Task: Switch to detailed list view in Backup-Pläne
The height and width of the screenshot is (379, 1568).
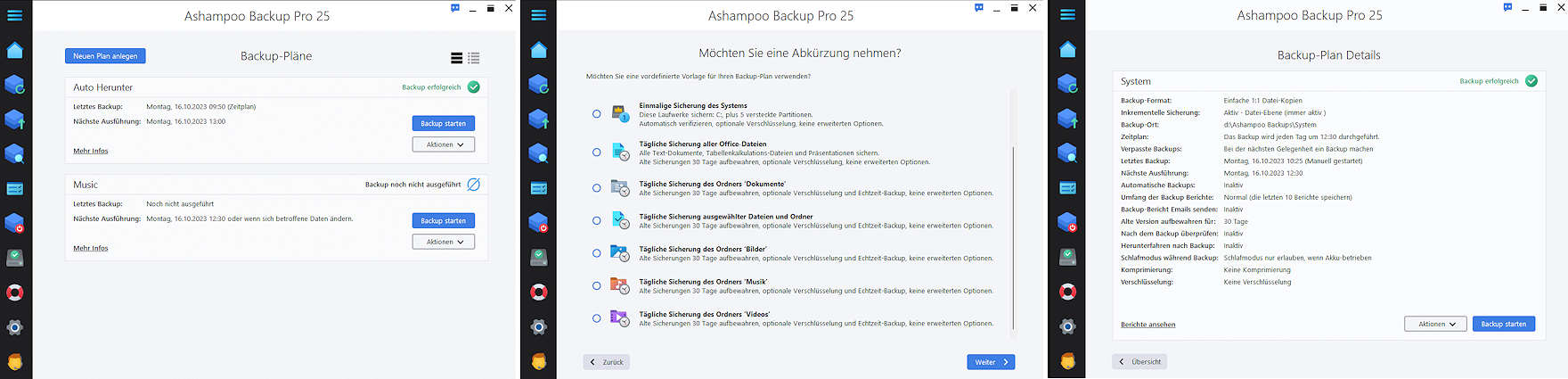Action: click(x=474, y=58)
